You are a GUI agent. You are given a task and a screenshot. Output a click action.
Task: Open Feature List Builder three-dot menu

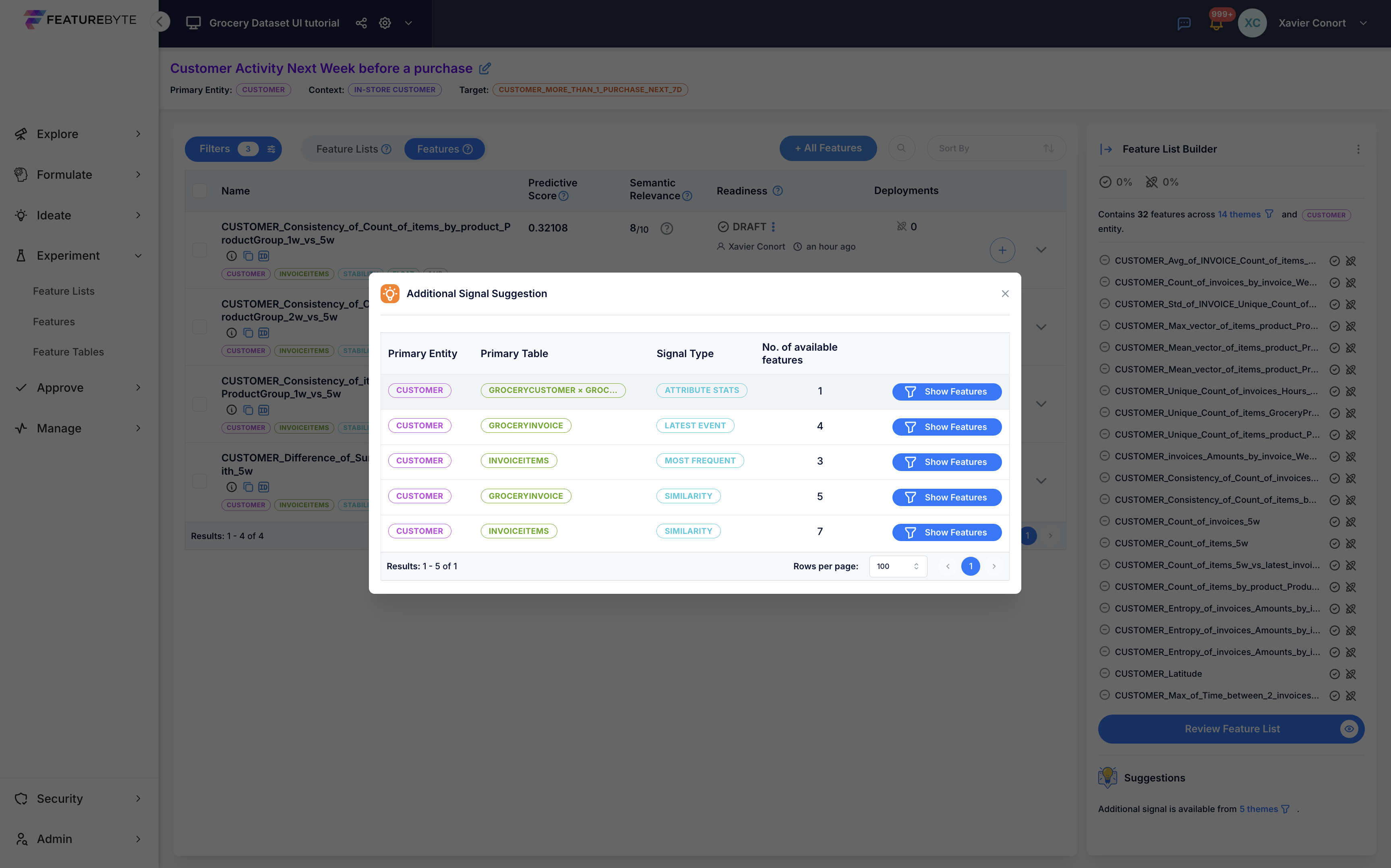(1358, 149)
